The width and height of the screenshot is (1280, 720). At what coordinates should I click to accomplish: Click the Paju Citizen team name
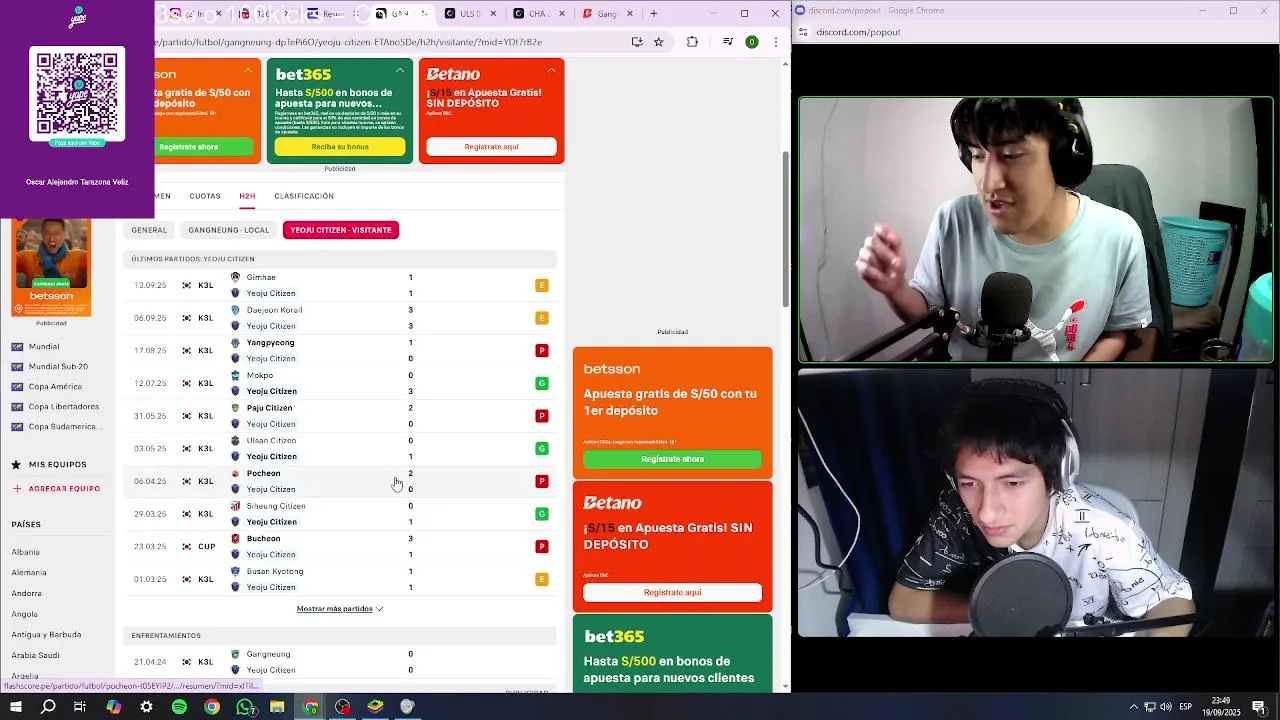coord(269,408)
